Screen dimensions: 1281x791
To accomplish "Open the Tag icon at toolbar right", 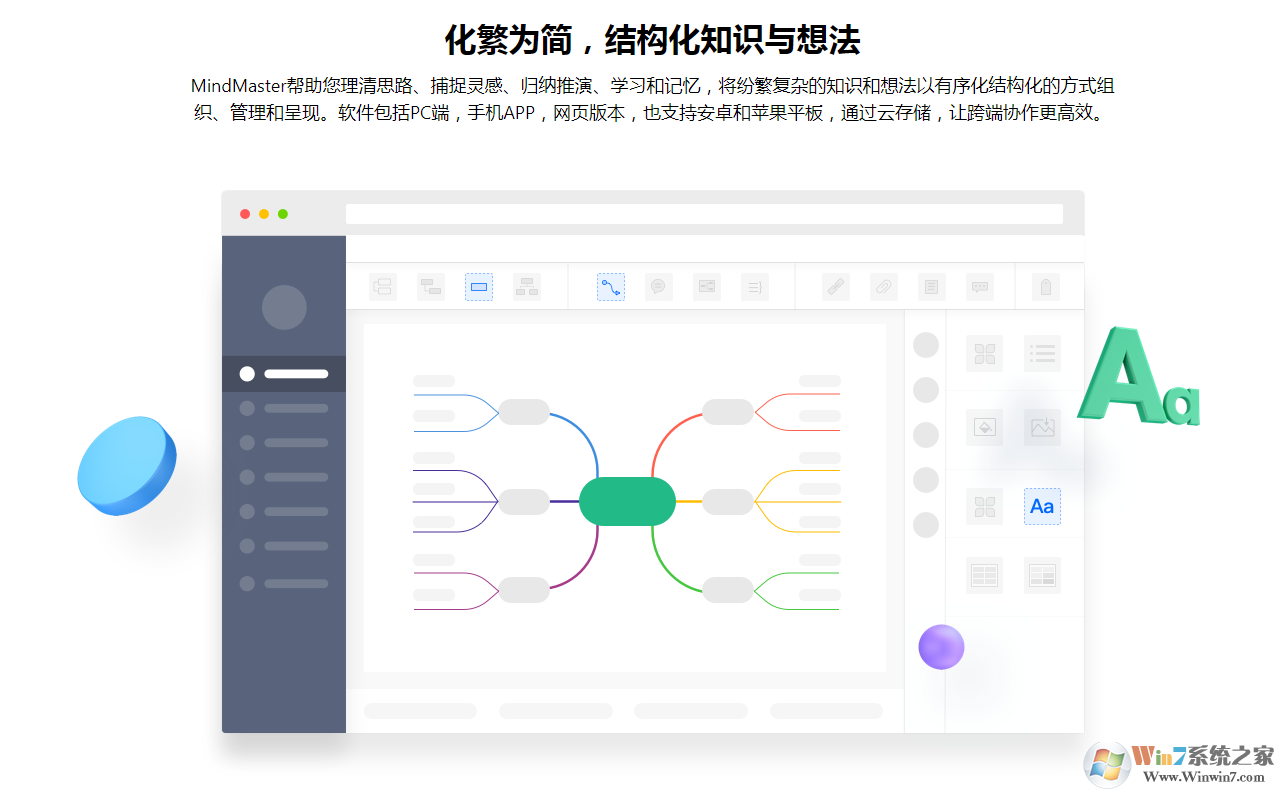I will pyautogui.click(x=1045, y=287).
